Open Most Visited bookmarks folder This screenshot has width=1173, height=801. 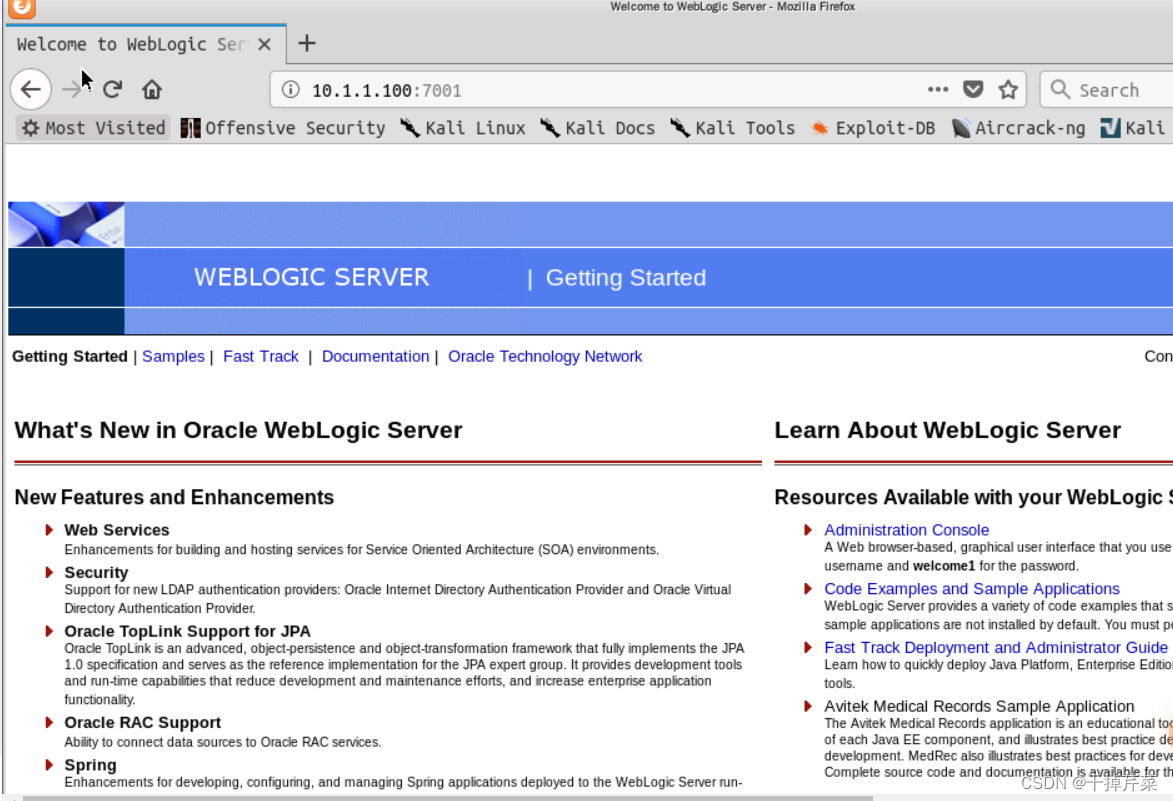point(94,128)
